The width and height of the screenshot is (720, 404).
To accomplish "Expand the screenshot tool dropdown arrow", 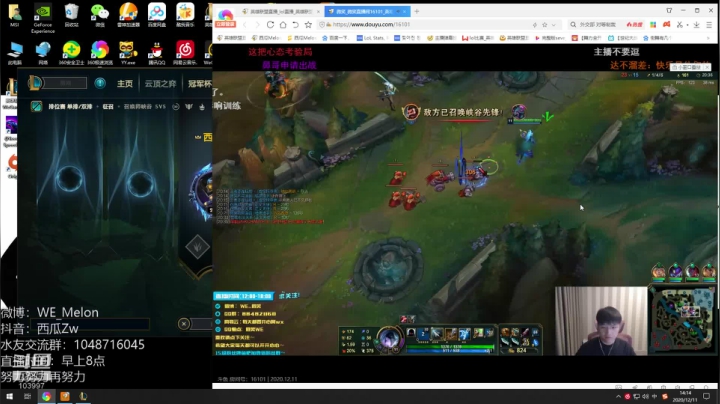I will tap(687, 25).
